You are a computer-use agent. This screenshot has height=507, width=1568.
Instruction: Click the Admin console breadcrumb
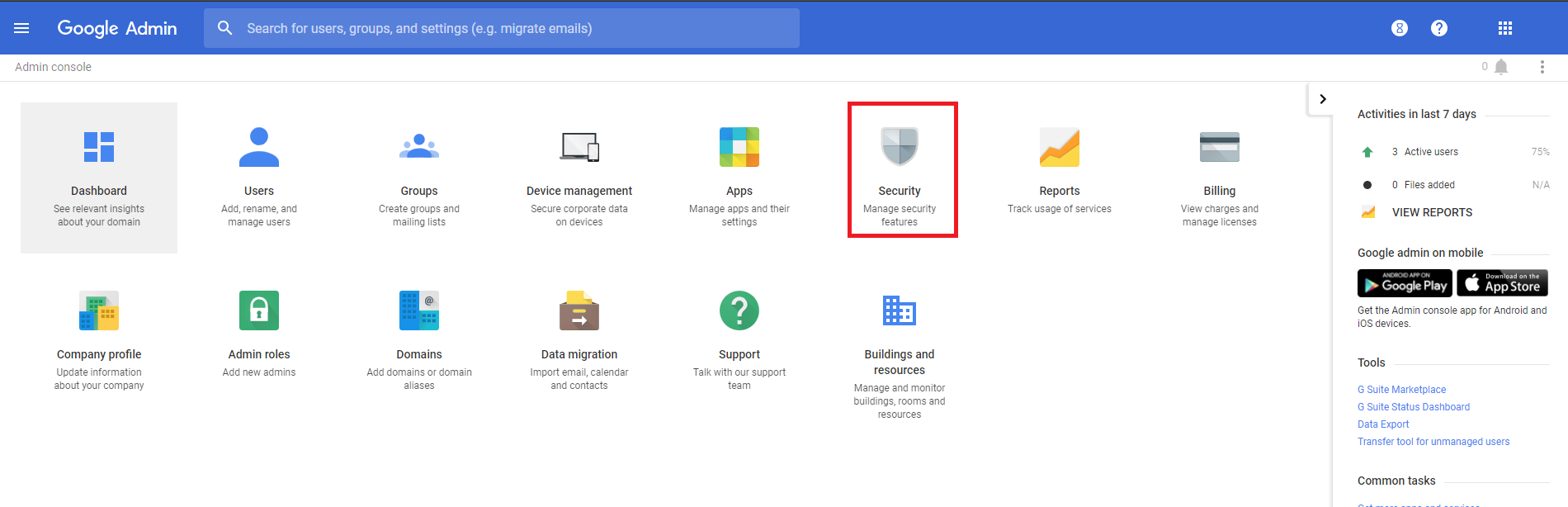(53, 67)
